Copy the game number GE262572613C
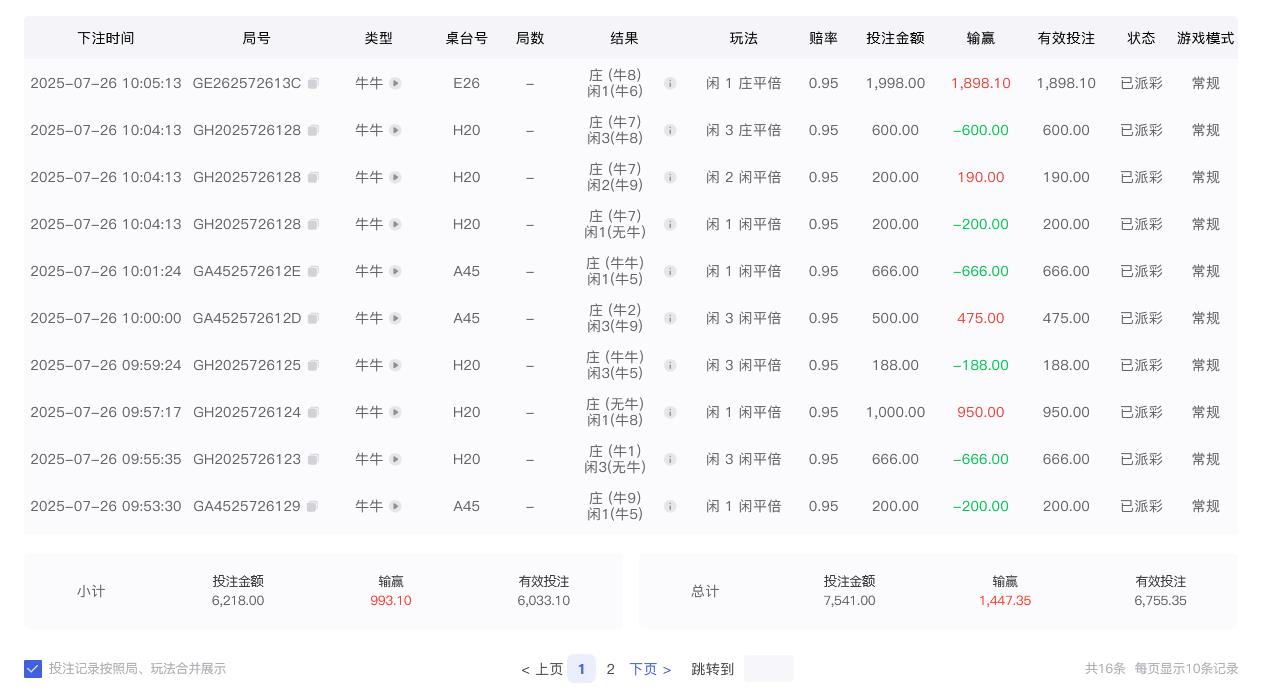 coord(313,83)
